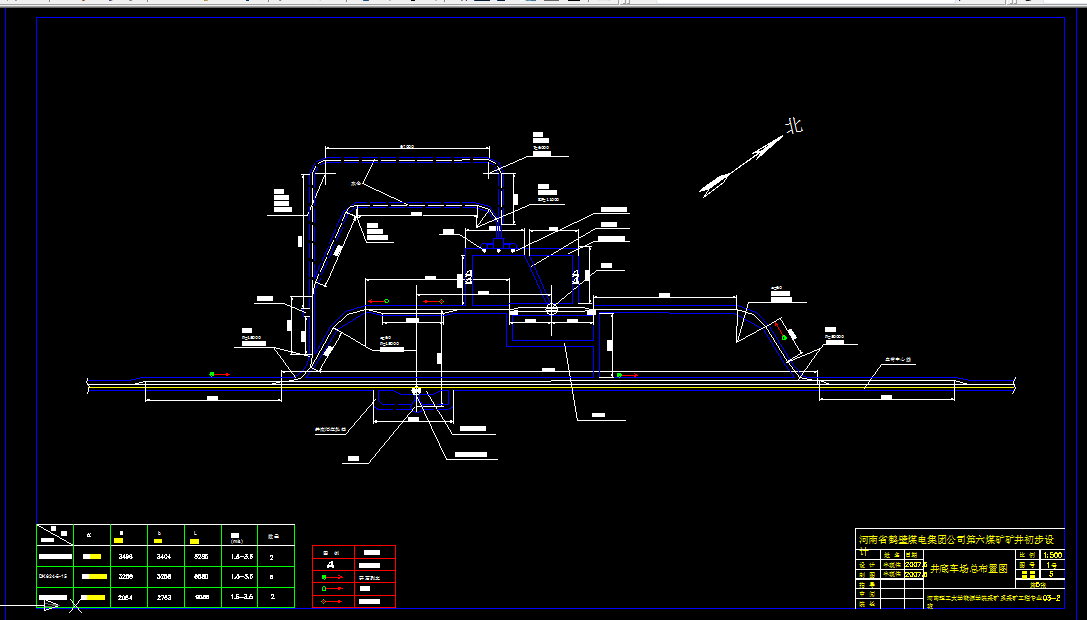Click the quantity 2 in the last turnout row
The image size is (1087, 620).
tap(272, 596)
